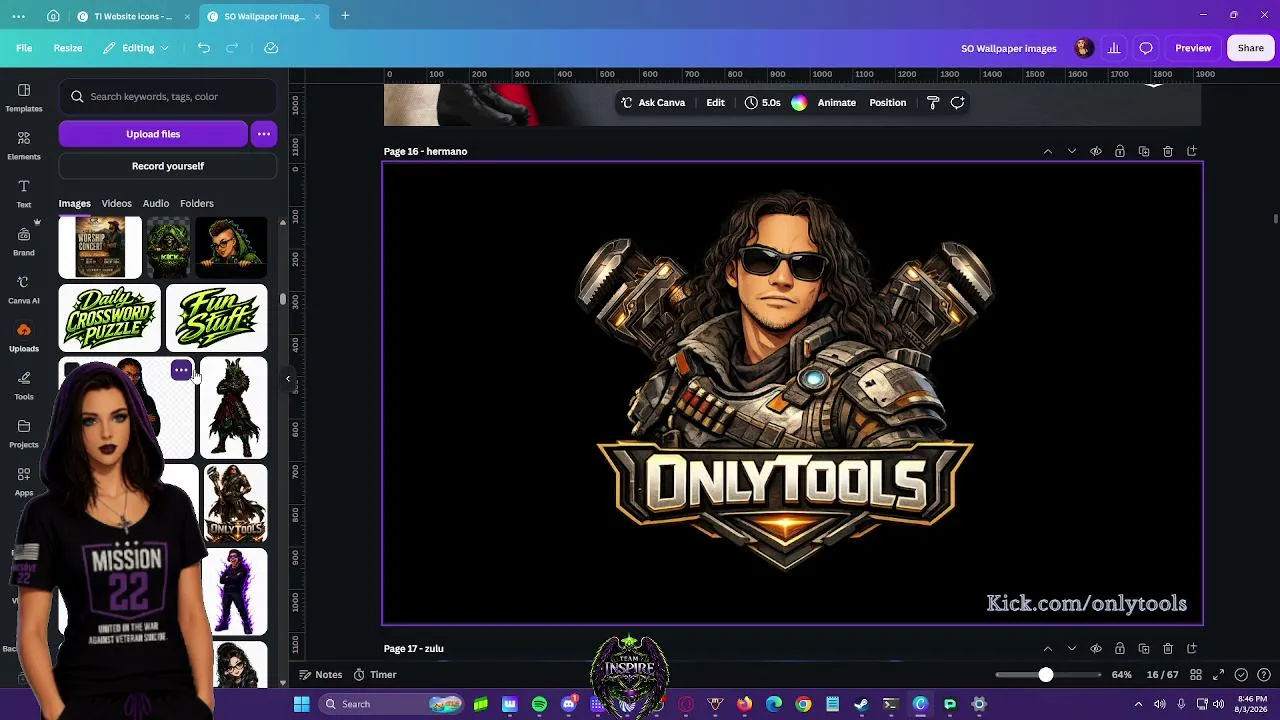Image resolution: width=1280 pixels, height=720 pixels.
Task: Duplicate Page 17 - zulu
Action: pyautogui.click(x=1144, y=648)
